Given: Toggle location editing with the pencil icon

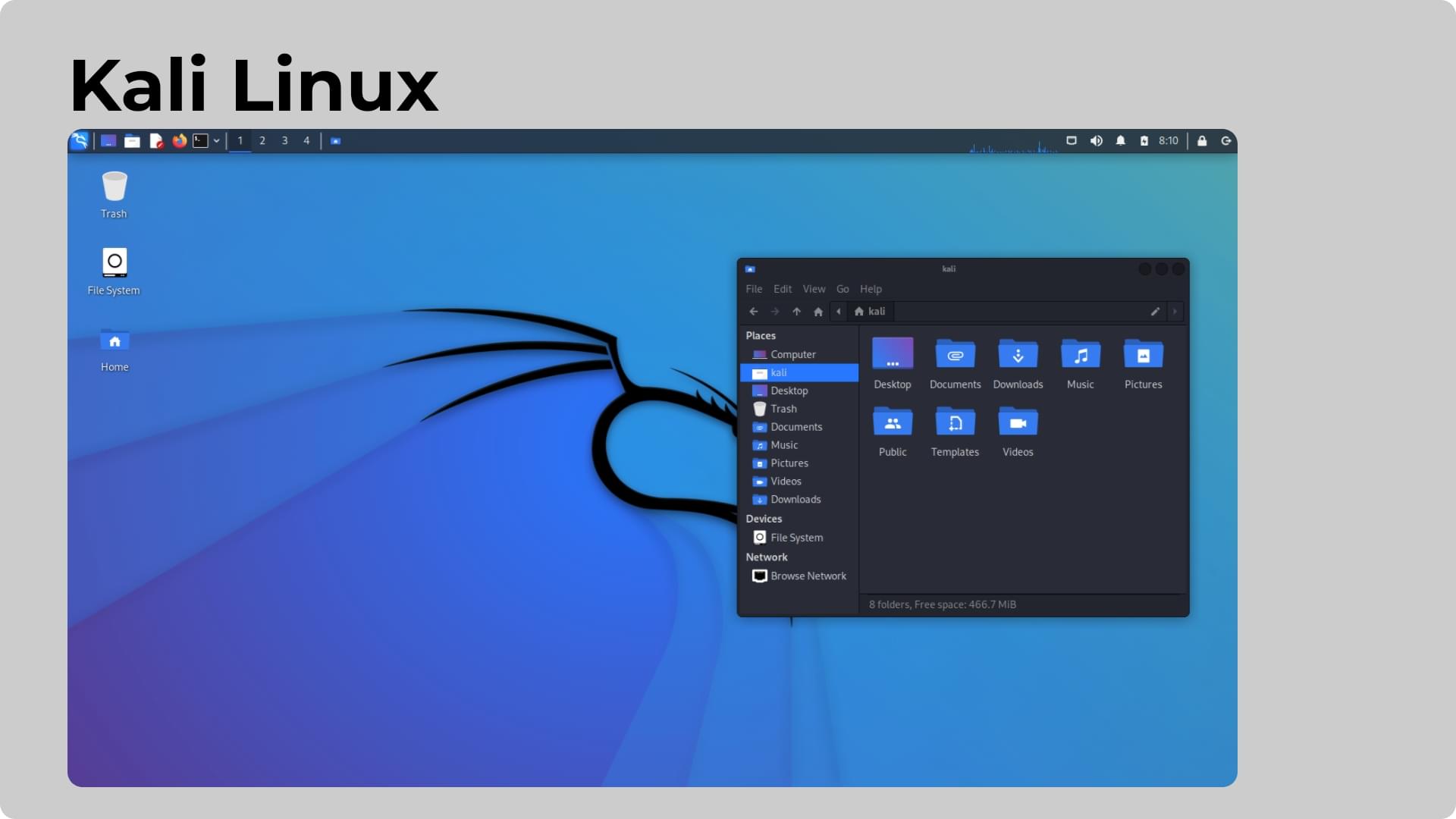Looking at the screenshot, I should pyautogui.click(x=1155, y=312).
